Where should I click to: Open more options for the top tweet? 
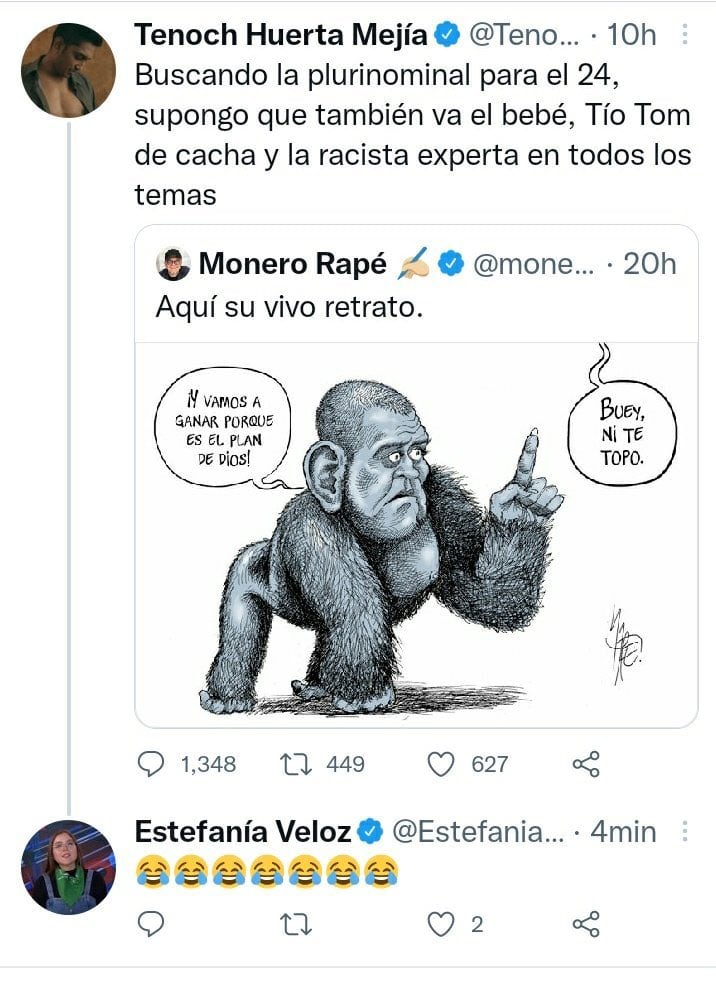pos(686,35)
